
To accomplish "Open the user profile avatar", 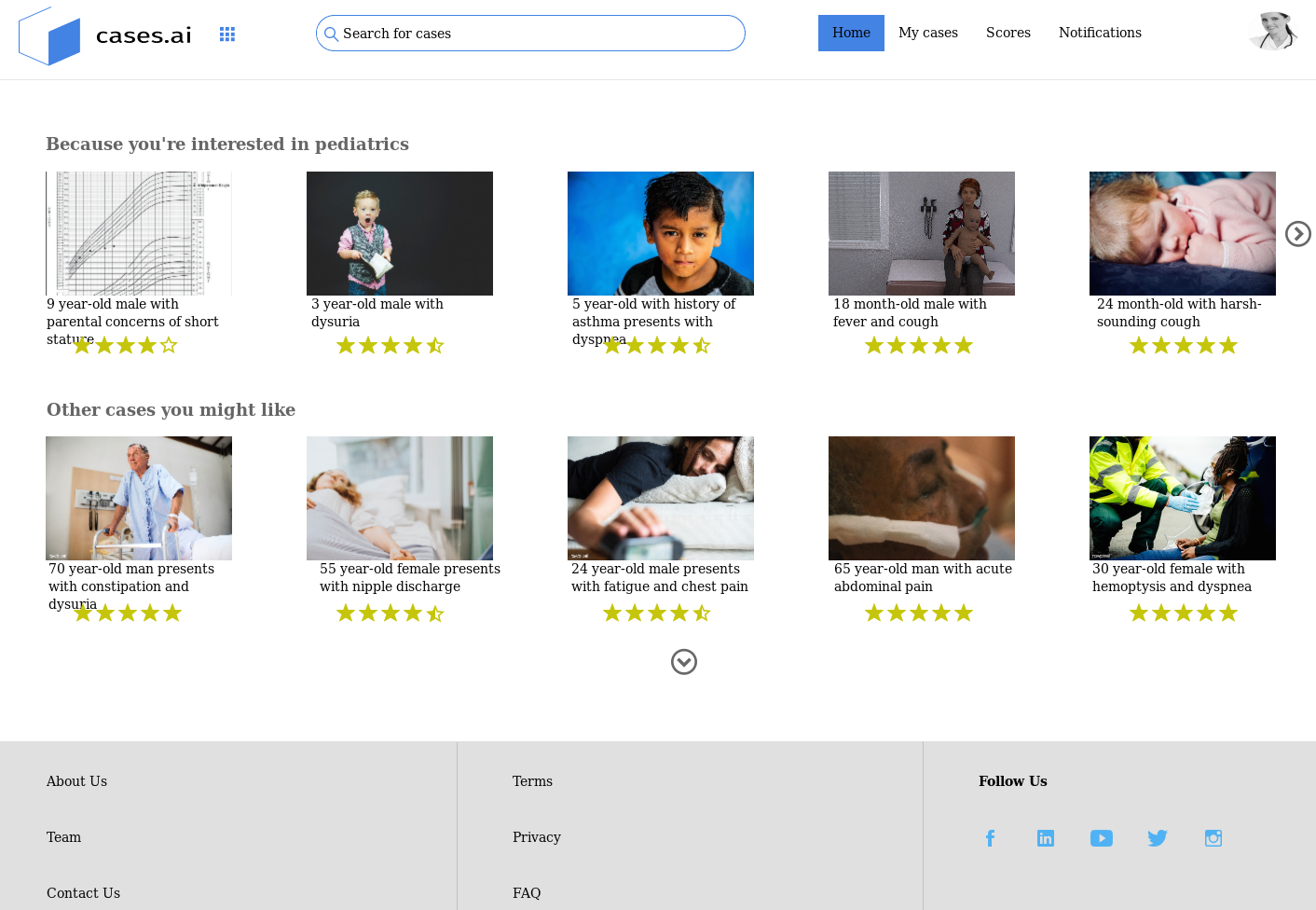I will 1273,31.
